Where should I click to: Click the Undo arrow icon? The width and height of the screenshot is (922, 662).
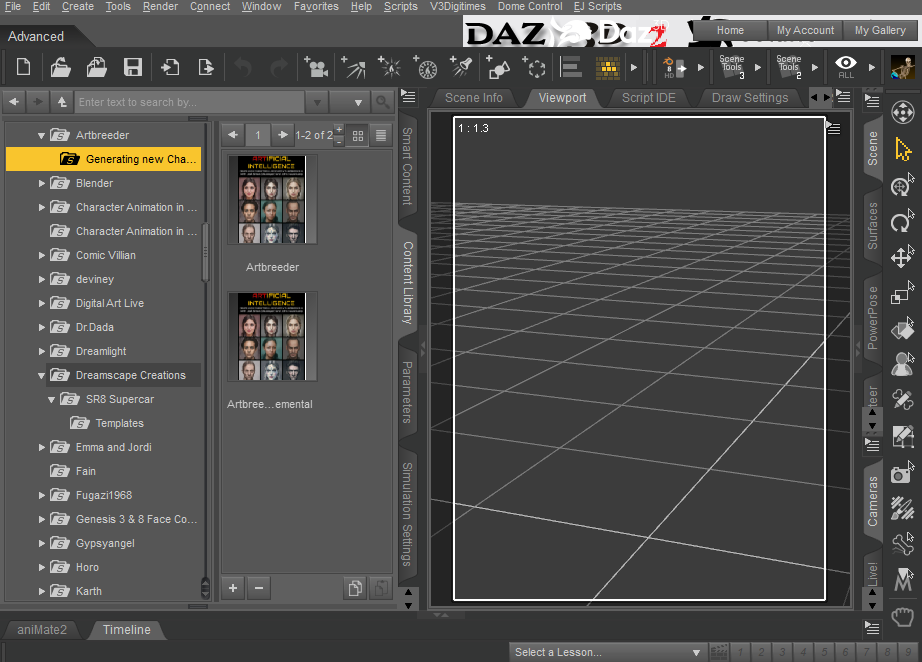(242, 67)
